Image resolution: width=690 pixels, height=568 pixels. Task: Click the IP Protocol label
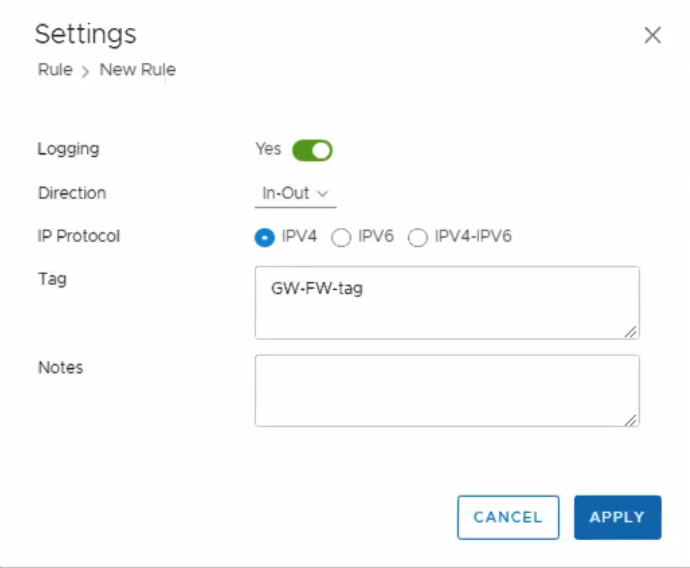pyautogui.click(x=78, y=237)
